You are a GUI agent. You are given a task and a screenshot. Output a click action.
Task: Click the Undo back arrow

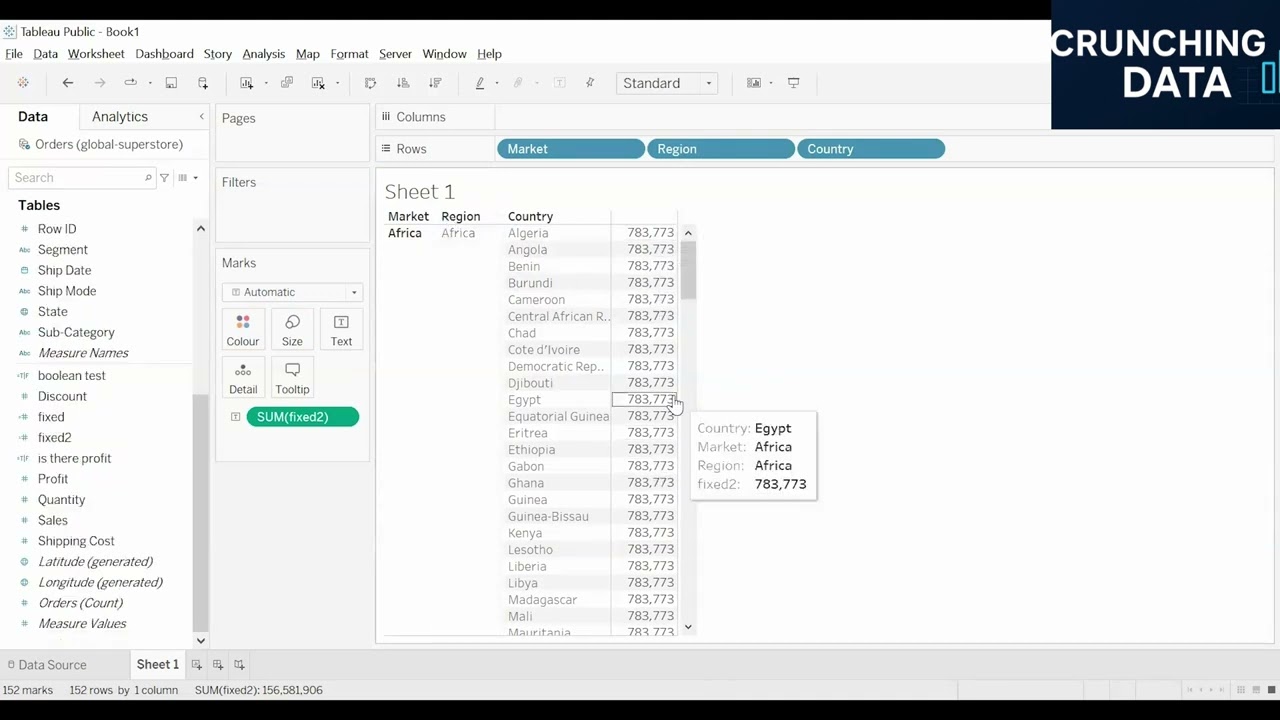(x=68, y=83)
